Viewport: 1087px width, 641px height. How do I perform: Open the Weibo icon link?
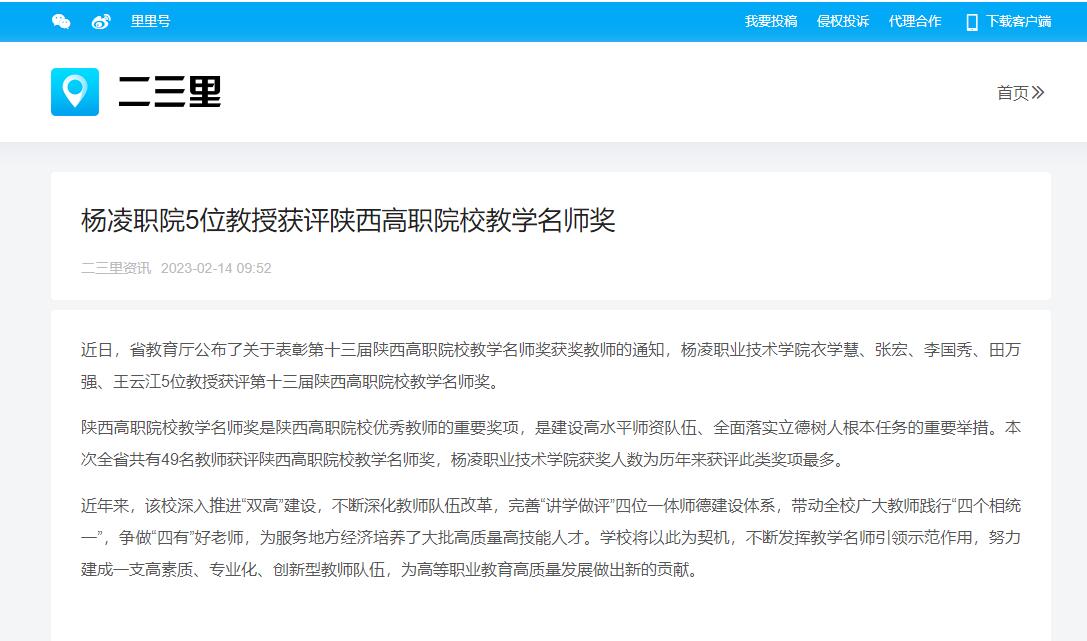click(x=101, y=21)
